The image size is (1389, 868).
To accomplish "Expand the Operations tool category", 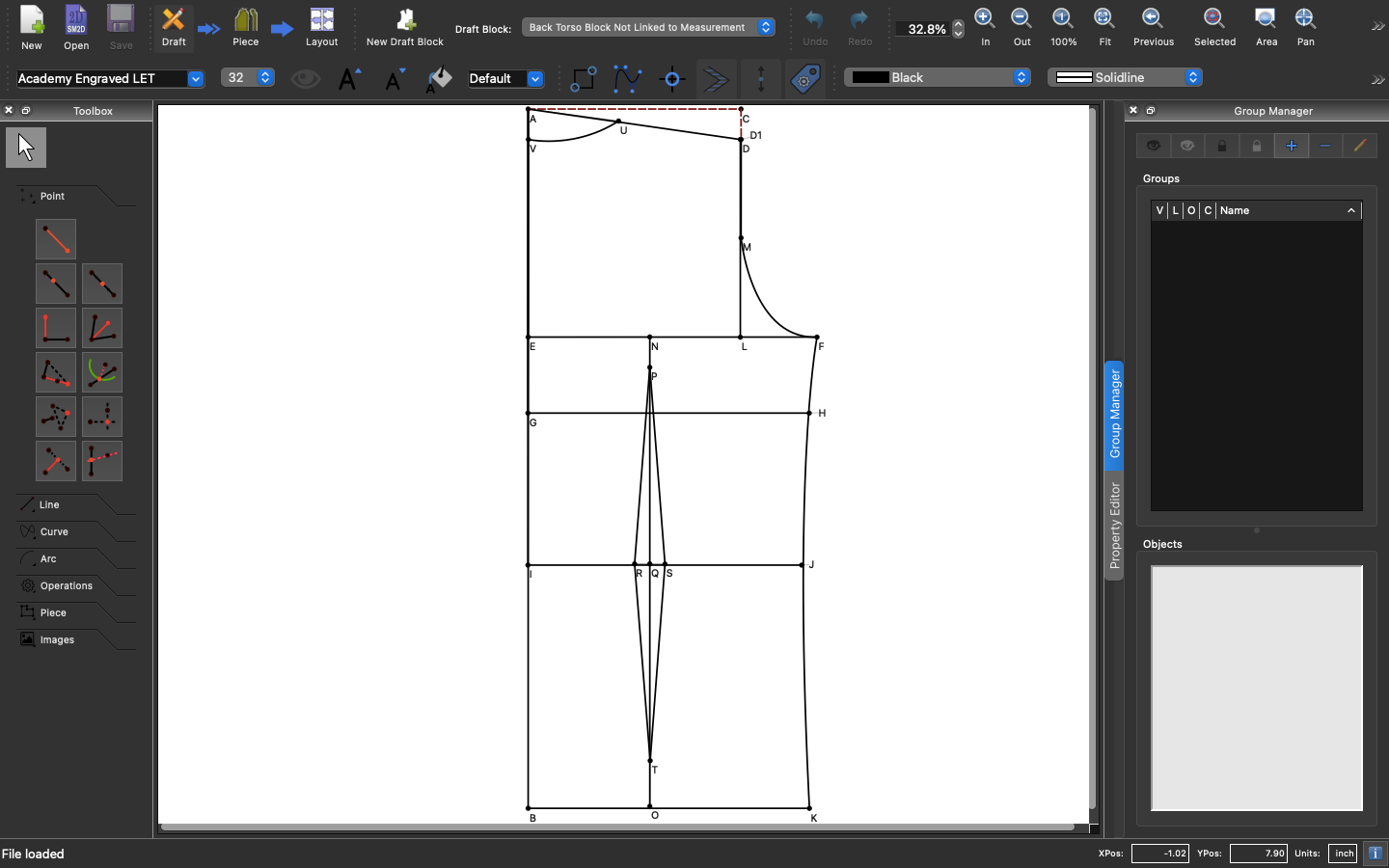I will [66, 586].
